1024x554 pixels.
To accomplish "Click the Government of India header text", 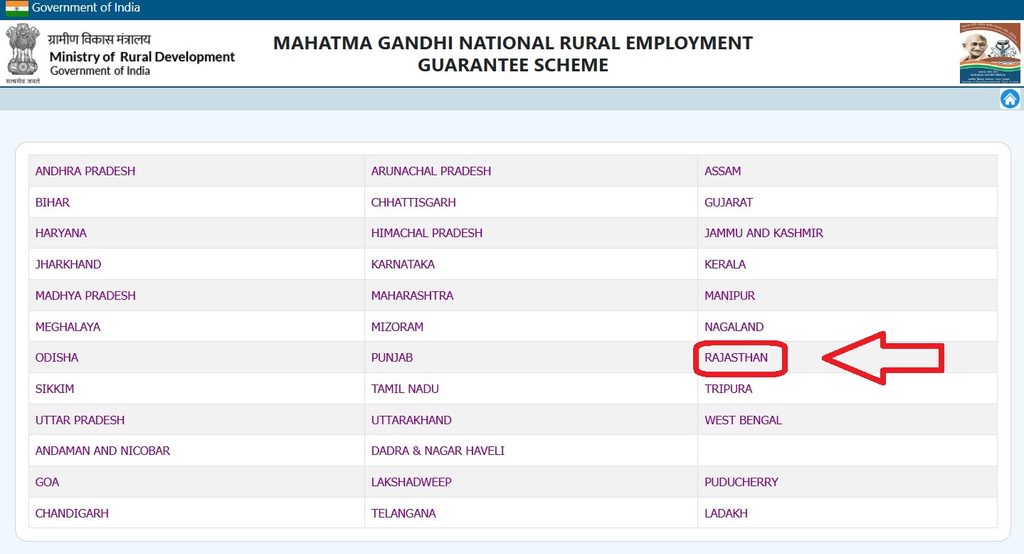I will pos(86,8).
